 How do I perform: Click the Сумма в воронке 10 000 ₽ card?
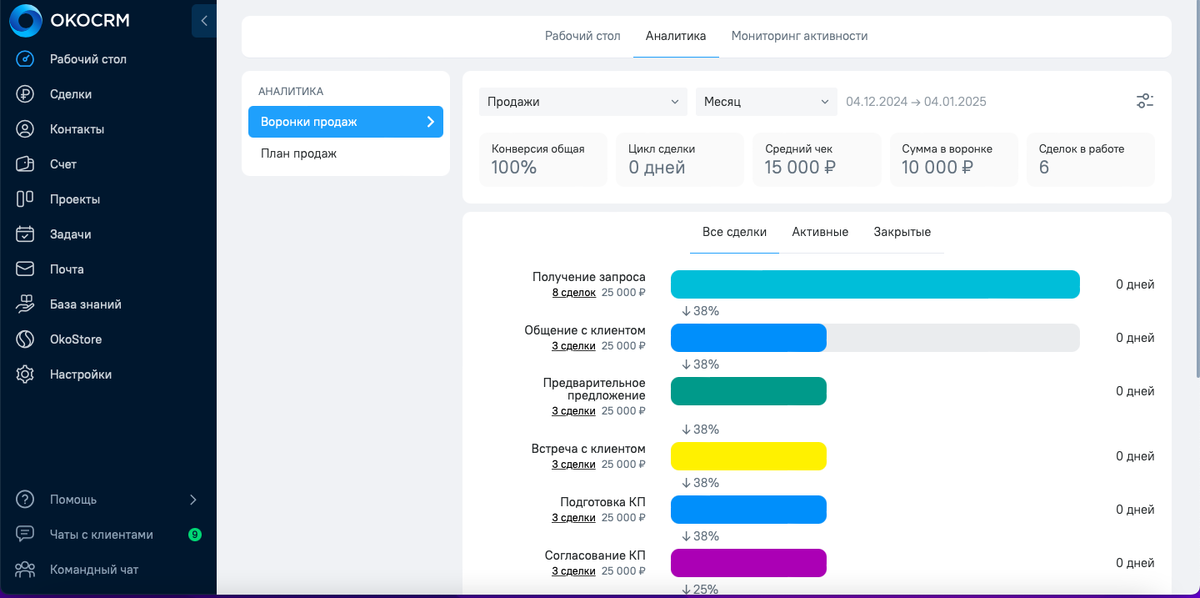tap(954, 159)
